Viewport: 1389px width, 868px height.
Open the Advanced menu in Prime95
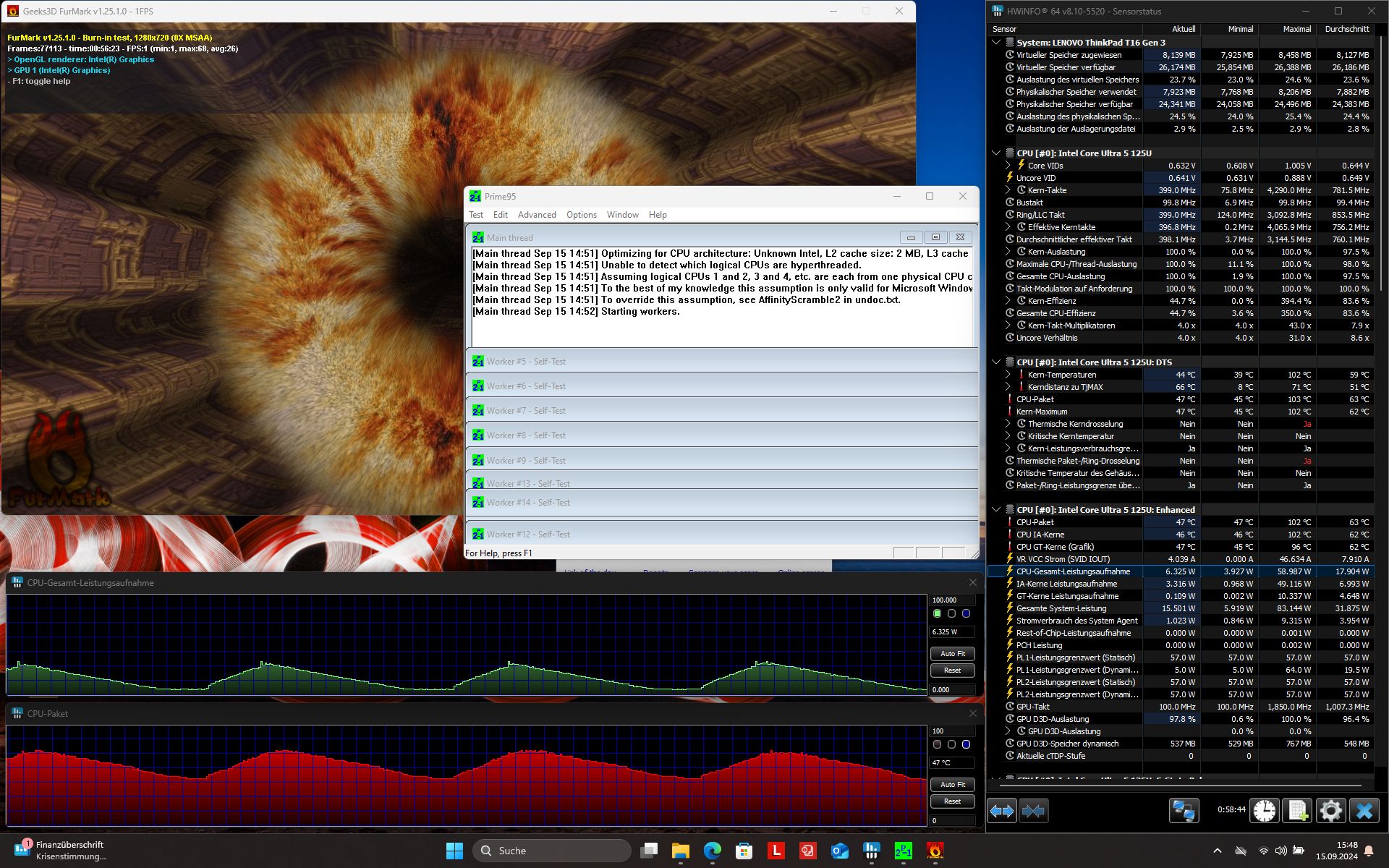pos(536,215)
